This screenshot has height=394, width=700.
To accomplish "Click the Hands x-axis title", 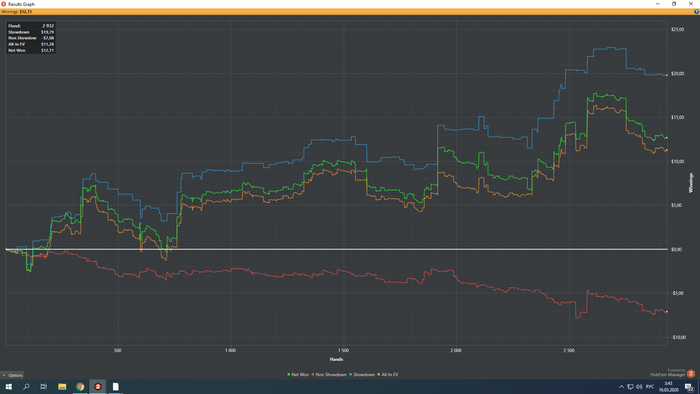I will [336, 359].
